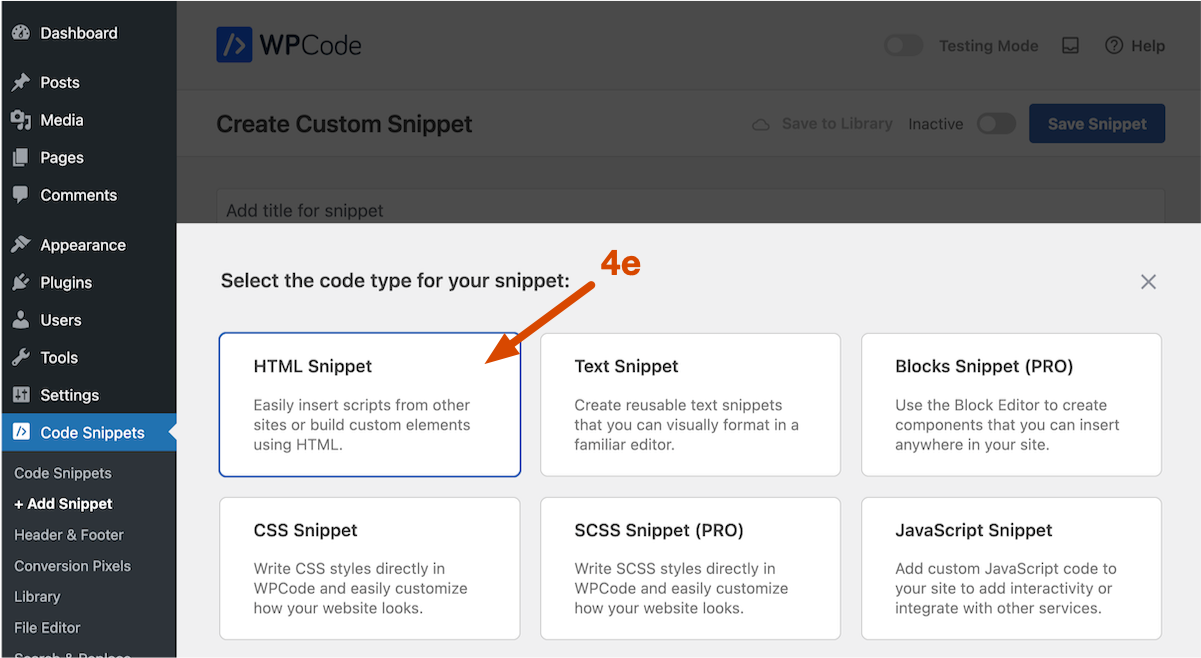The width and height of the screenshot is (1201, 658).
Task: Choose the JavaScript Snippet card
Action: pos(1011,568)
